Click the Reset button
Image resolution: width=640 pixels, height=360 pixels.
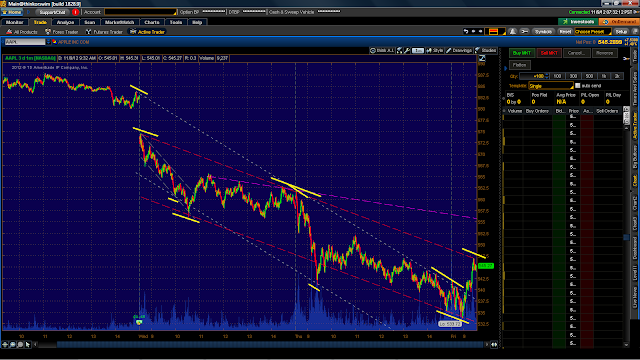click(565, 31)
